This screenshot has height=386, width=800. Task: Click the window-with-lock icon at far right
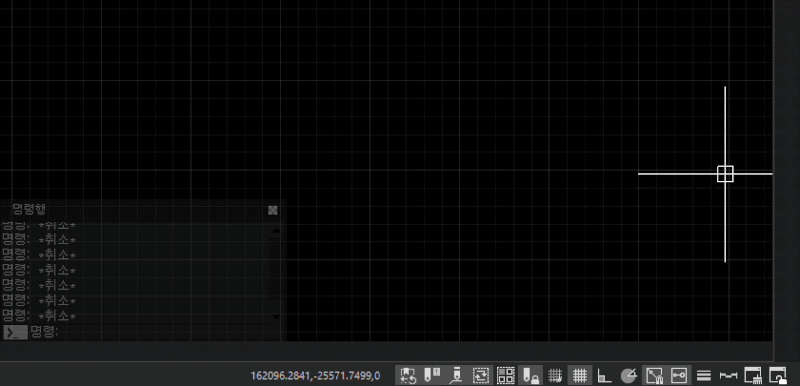778,376
